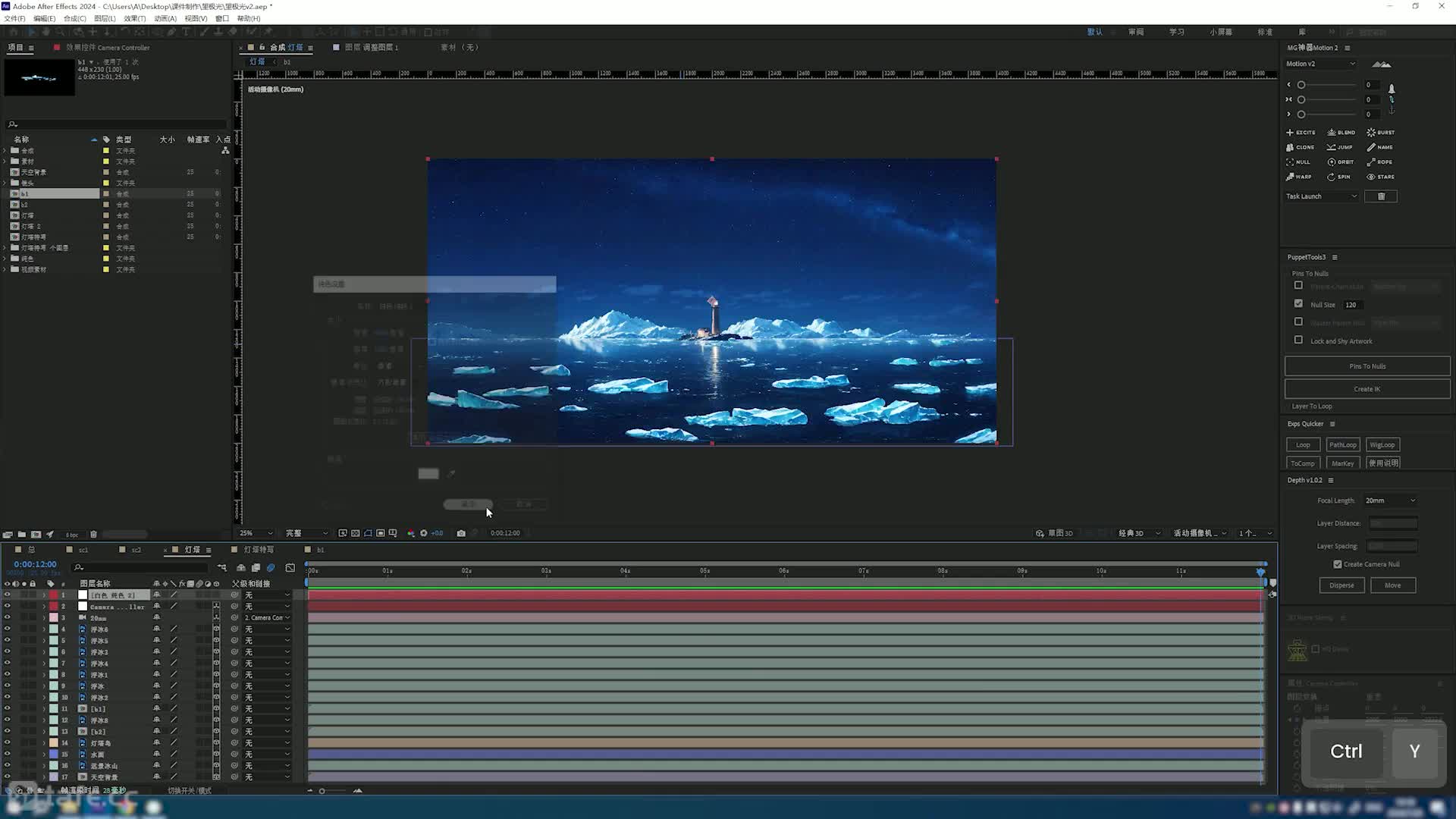This screenshot has width=1456, height=819.
Task: Click the rocket icon beside Motion sliders
Action: 1392,89
